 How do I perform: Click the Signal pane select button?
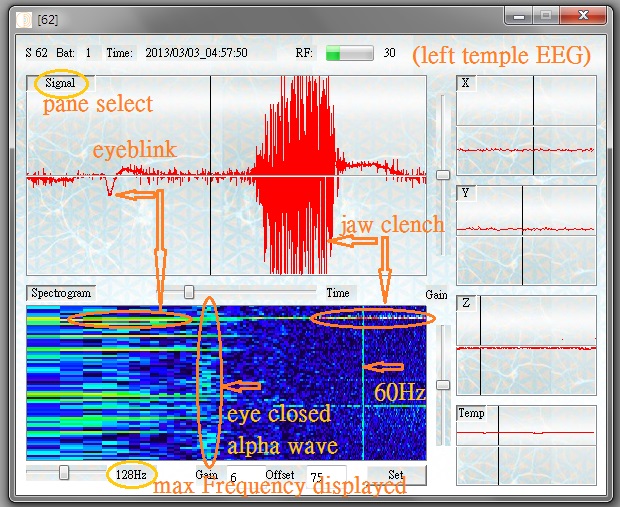(x=60, y=83)
